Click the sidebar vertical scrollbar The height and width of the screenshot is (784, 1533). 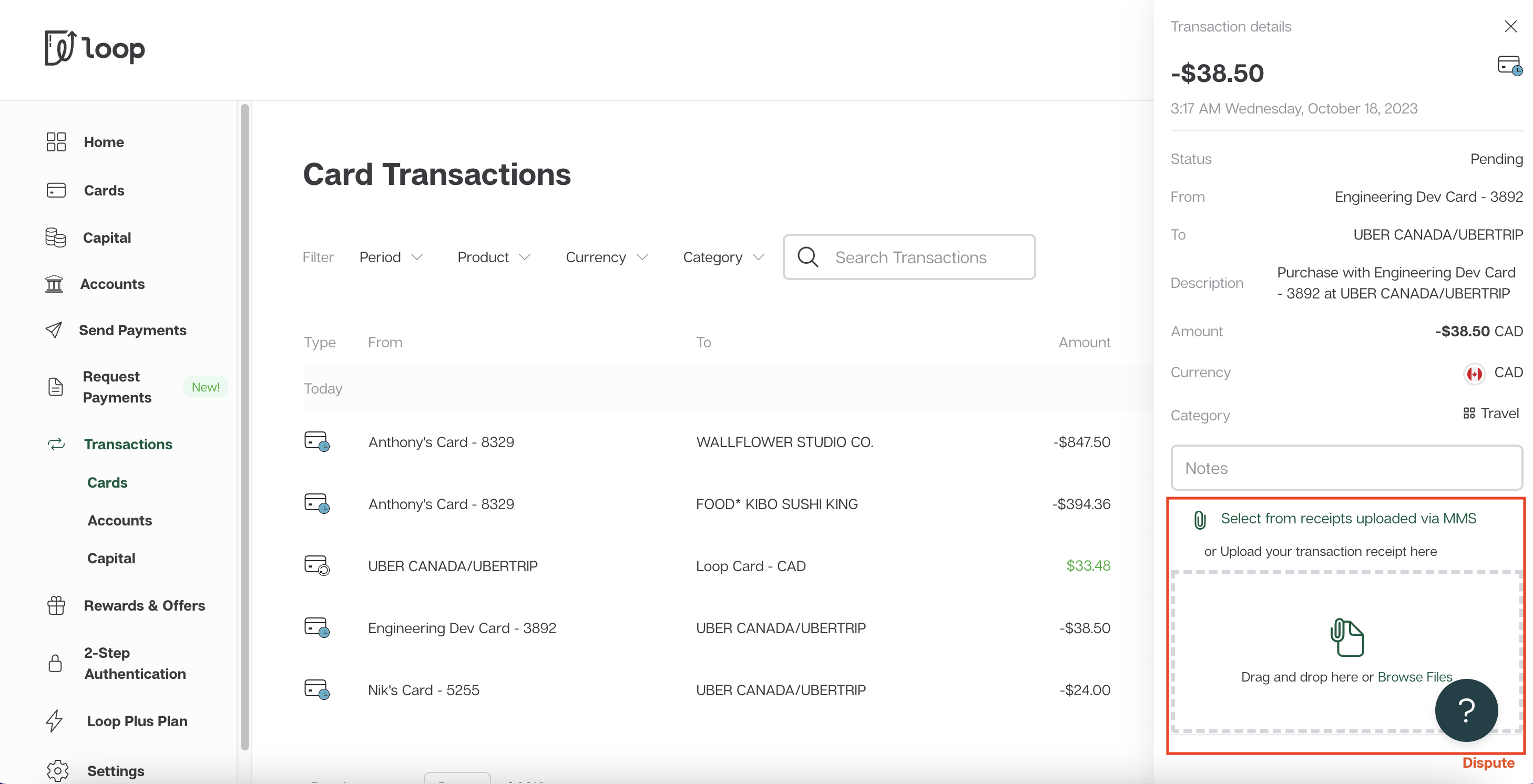click(x=244, y=426)
